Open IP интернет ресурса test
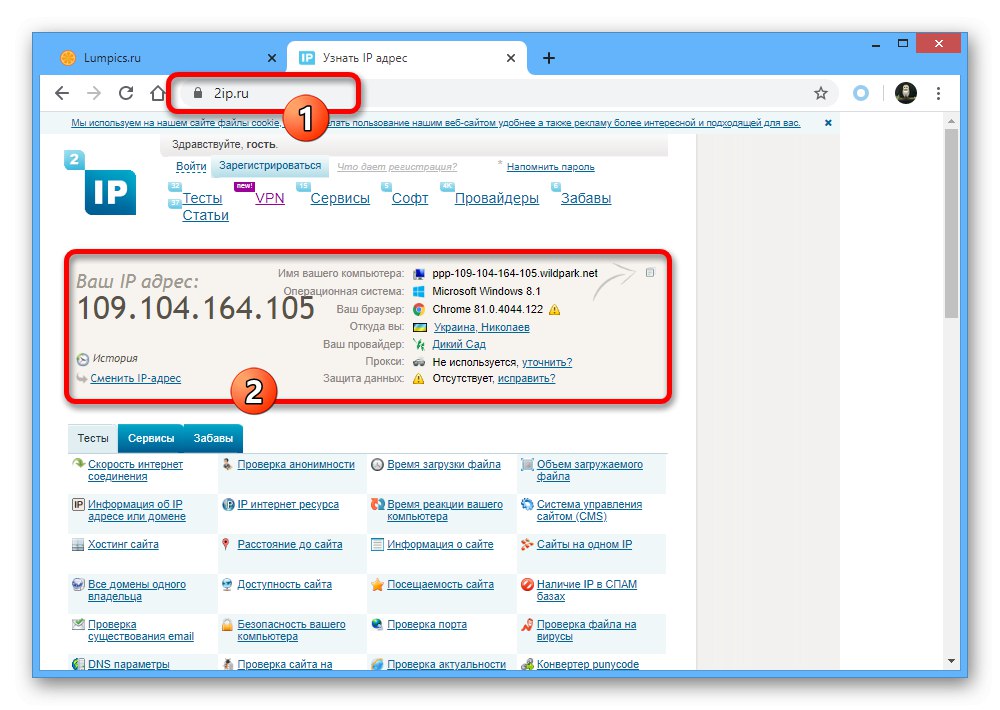1000x710 pixels. (288, 505)
